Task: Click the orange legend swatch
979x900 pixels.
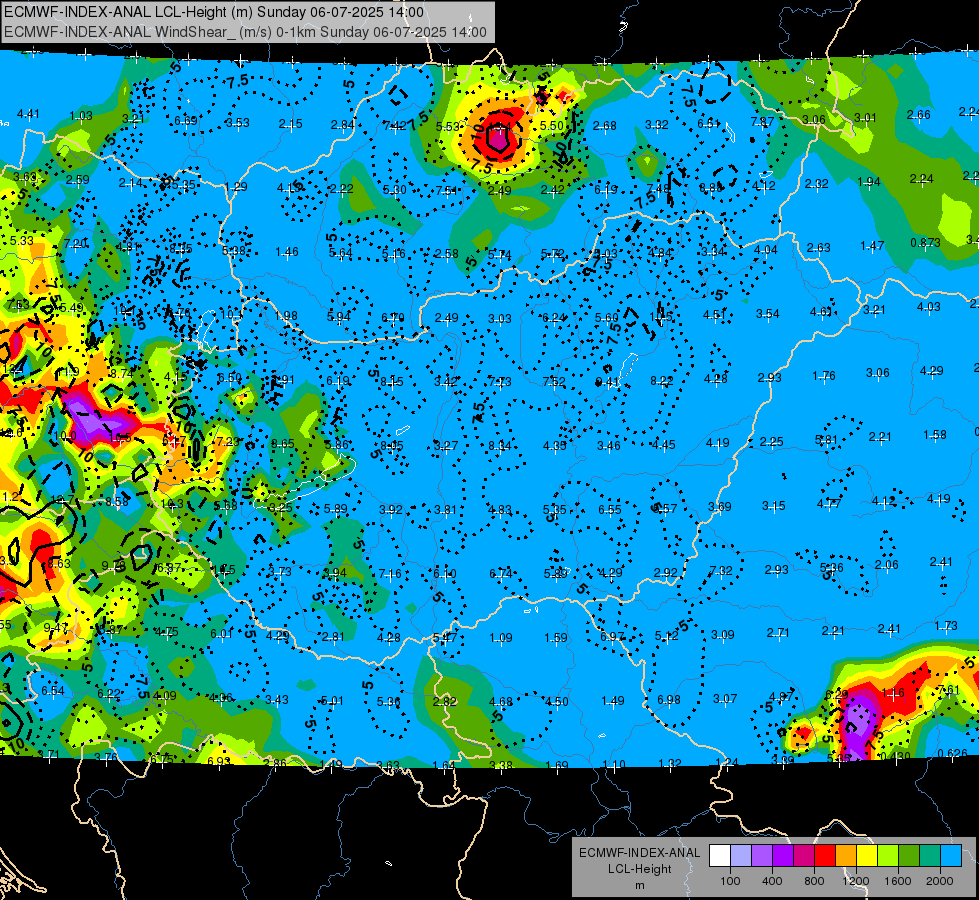Action: [846, 856]
